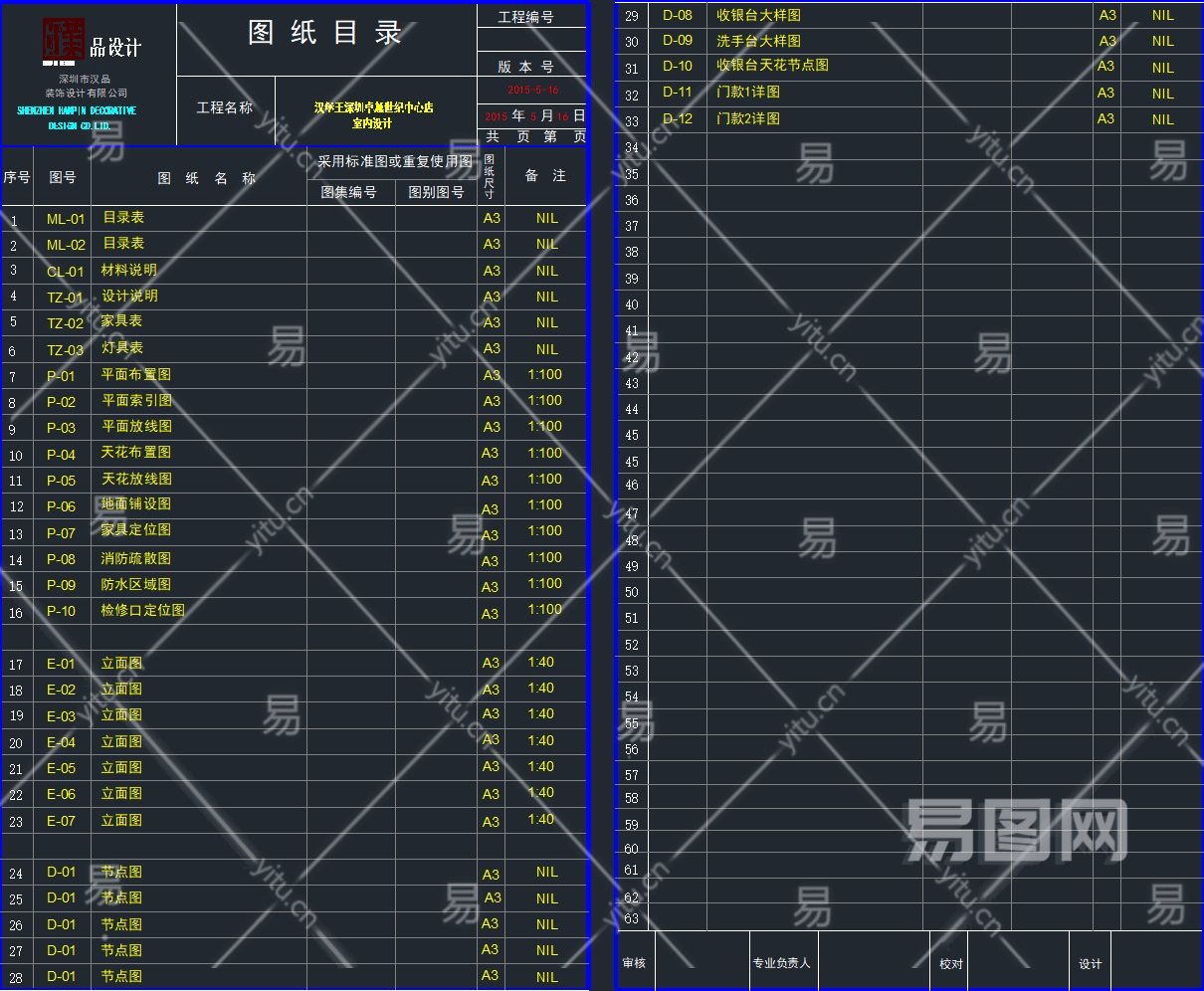Select elevation drawing number E-01
Image resolution: width=1204 pixels, height=991 pixels.
click(61, 664)
